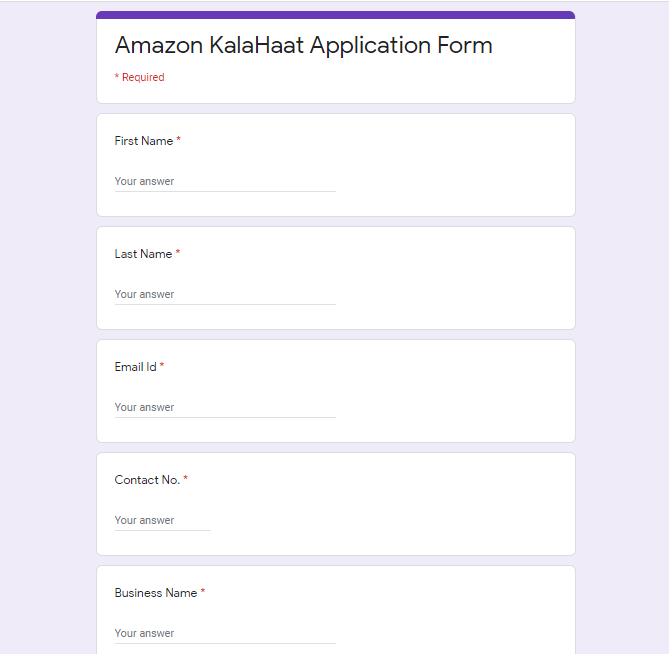Image resolution: width=669 pixels, height=654 pixels.
Task: Click the red asterisk beside Contact No.
Action: pos(186,478)
